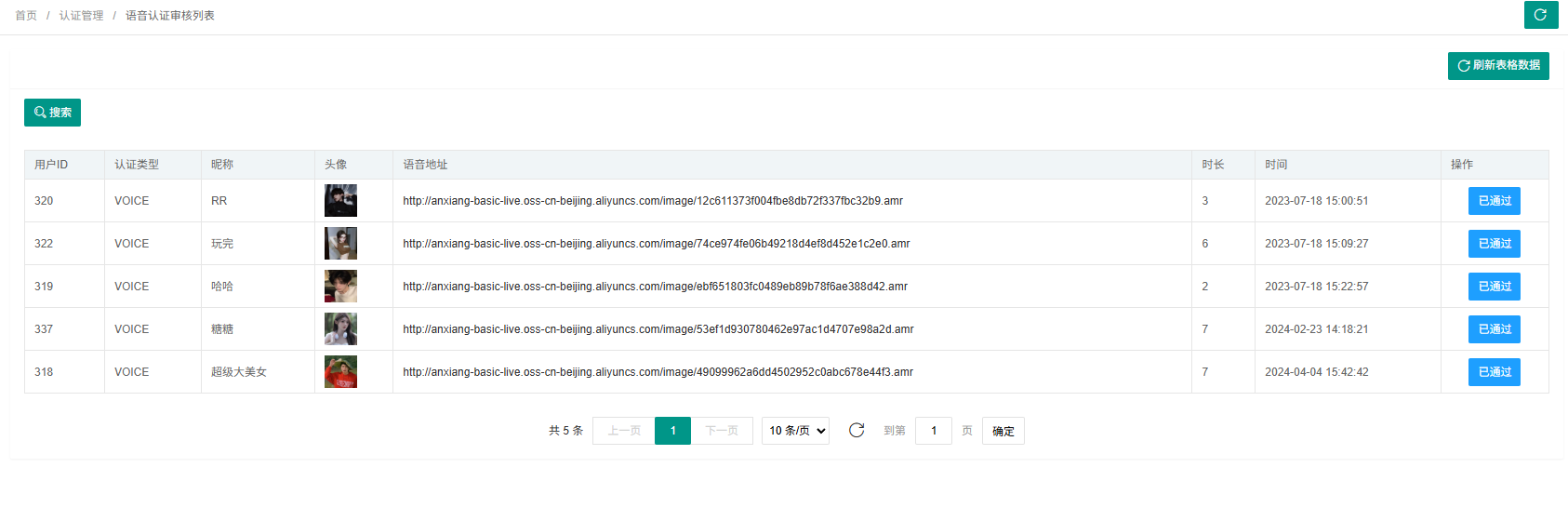
Task: Click the 上一页 previous page button
Action: coord(624,431)
